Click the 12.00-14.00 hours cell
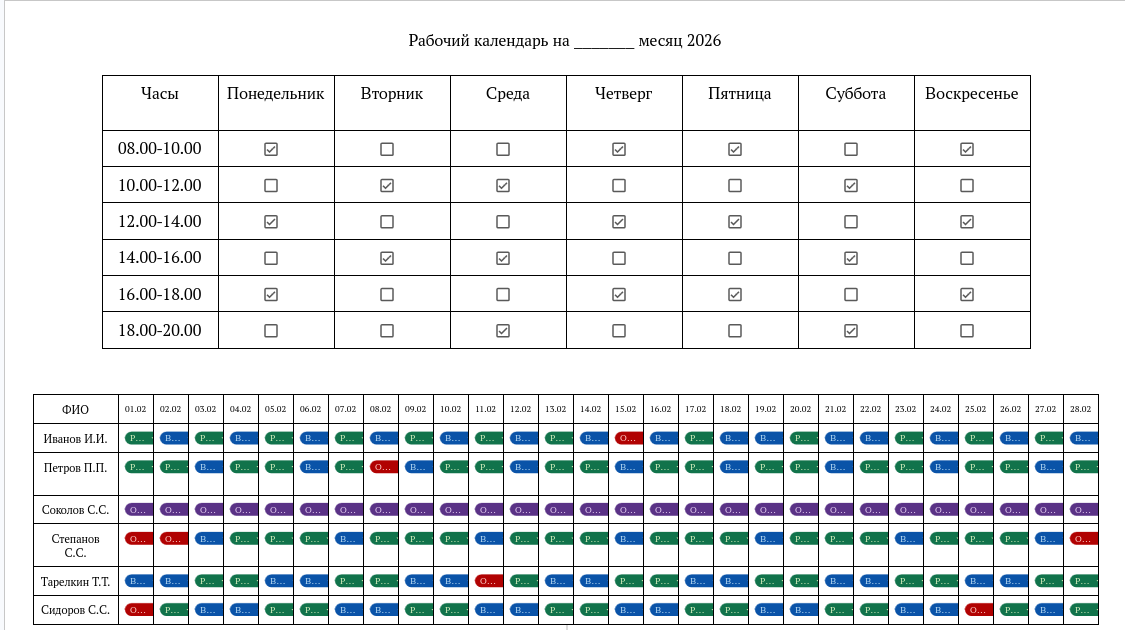Viewport: 1125px width, 630px height. tap(160, 221)
